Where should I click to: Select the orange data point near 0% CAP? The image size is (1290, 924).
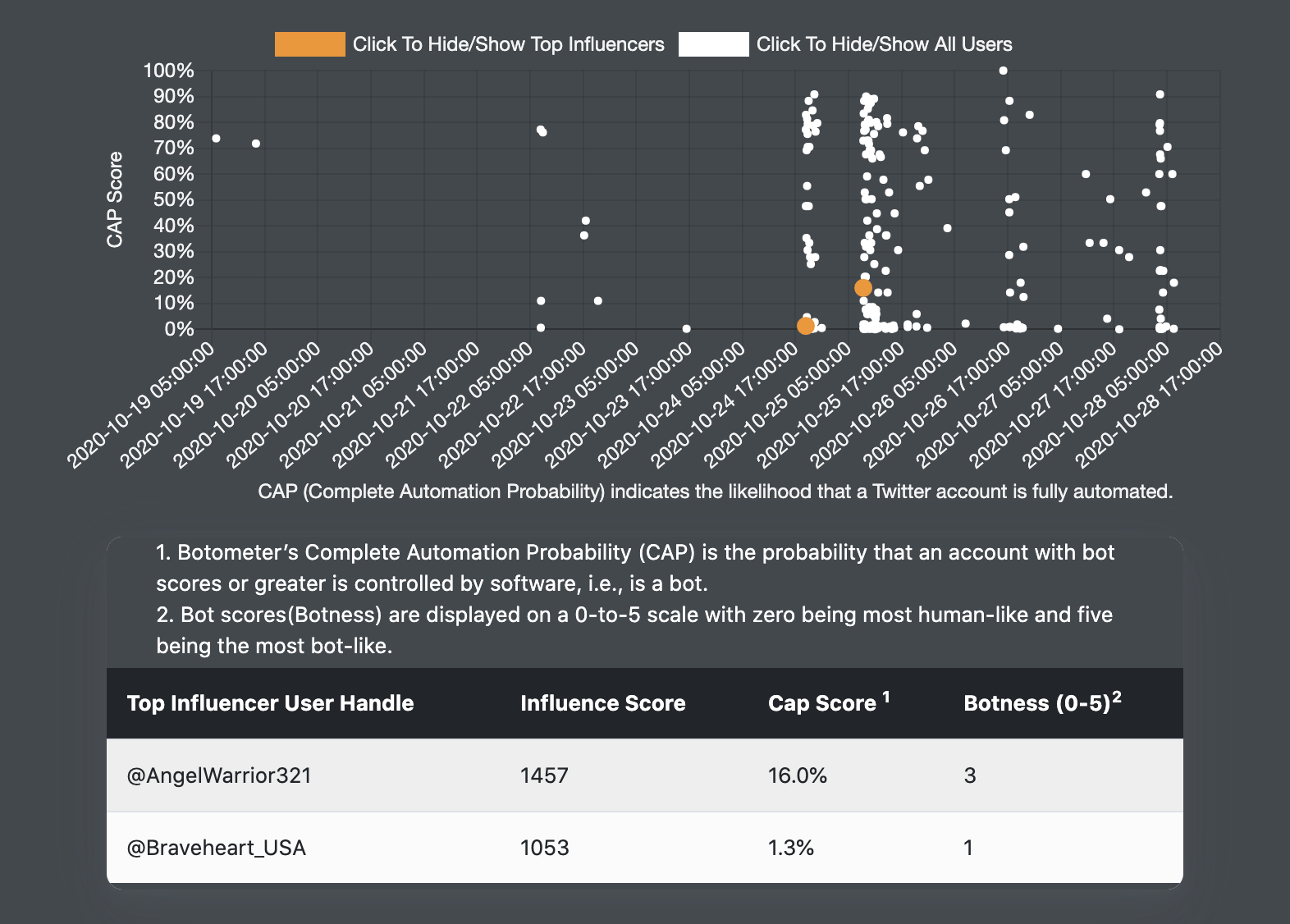pyautogui.click(x=806, y=326)
